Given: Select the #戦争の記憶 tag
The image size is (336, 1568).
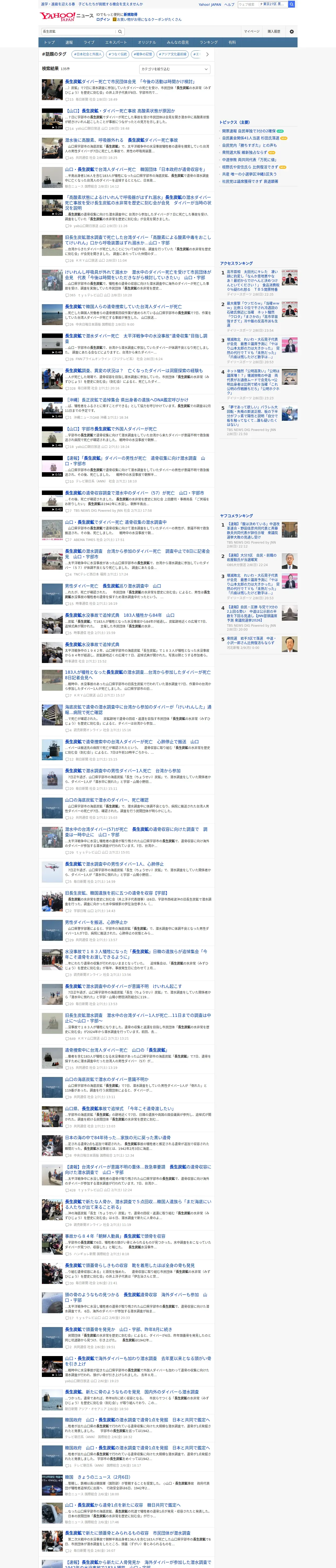Looking at the screenshot, I should [143, 54].
